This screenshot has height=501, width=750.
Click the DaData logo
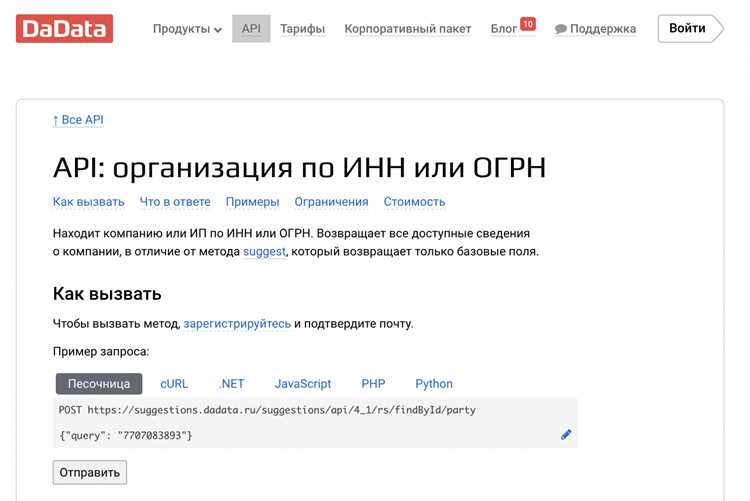(65, 29)
